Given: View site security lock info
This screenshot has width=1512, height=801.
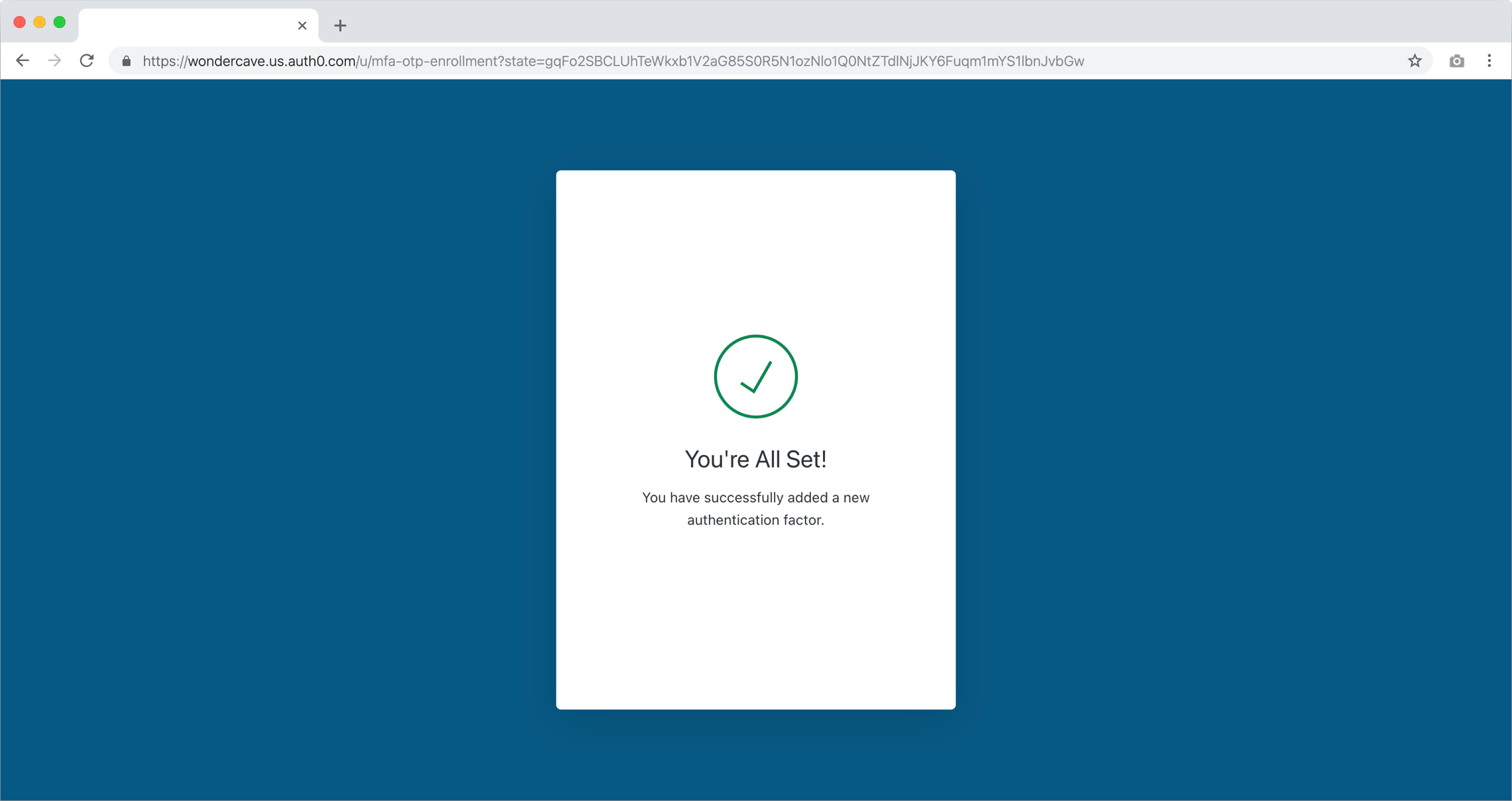Looking at the screenshot, I should 127,61.
